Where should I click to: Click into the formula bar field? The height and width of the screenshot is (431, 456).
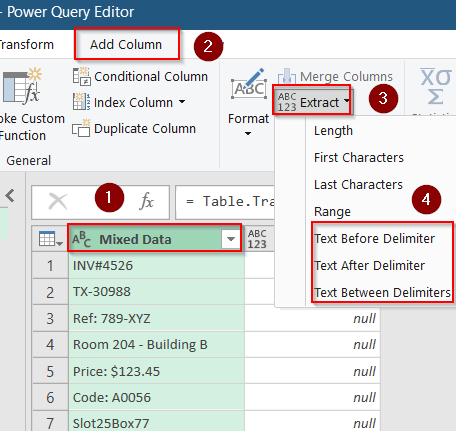[x=225, y=202]
